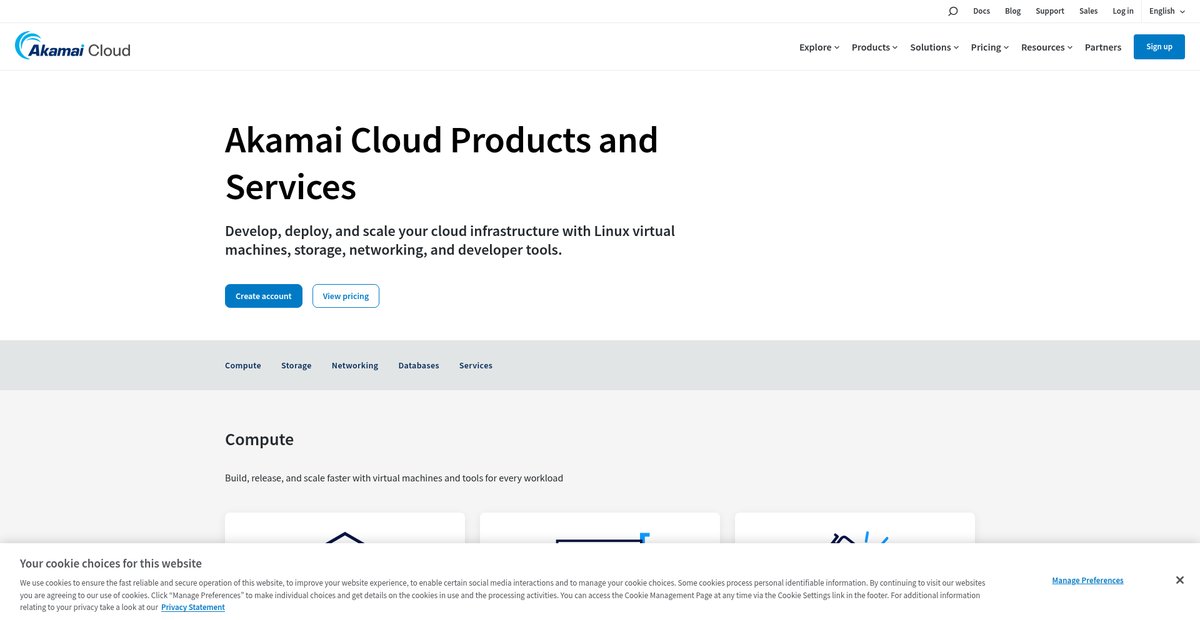This screenshot has height=620, width=1200.
Task: Click the "Akamai Cloud Products and Services" heading
Action: tap(441, 163)
